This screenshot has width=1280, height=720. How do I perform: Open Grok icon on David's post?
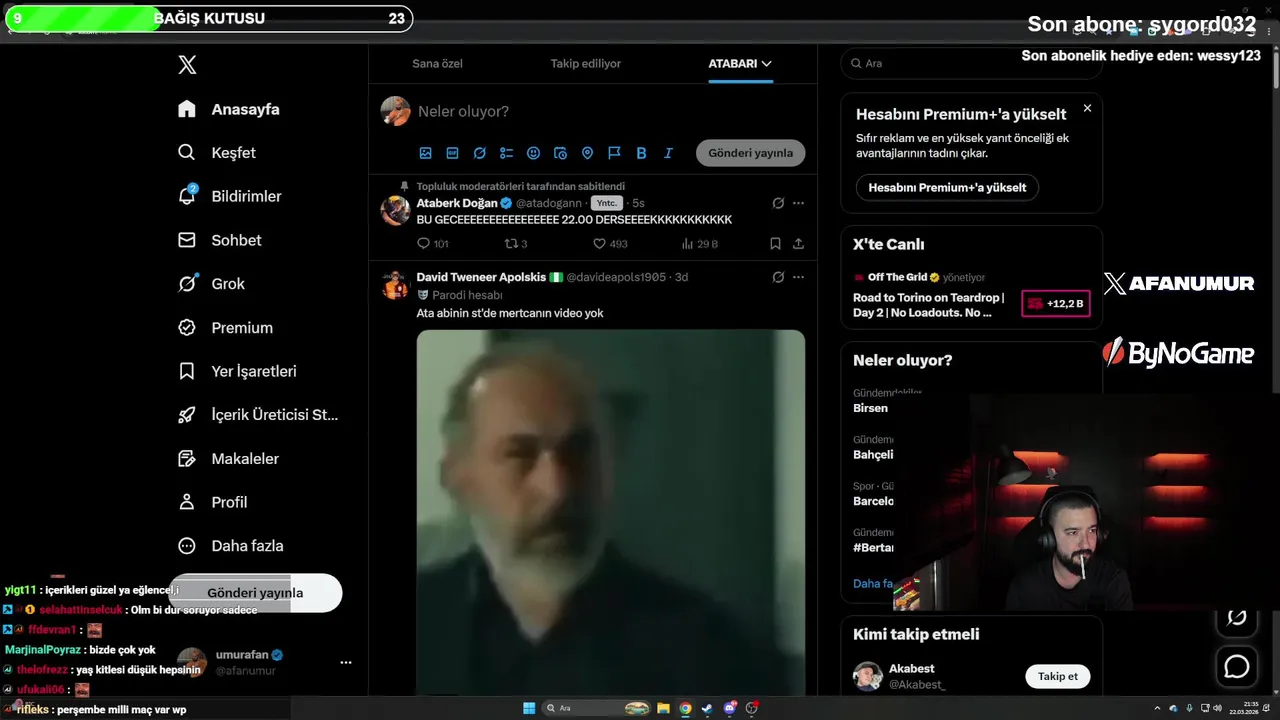coord(778,277)
